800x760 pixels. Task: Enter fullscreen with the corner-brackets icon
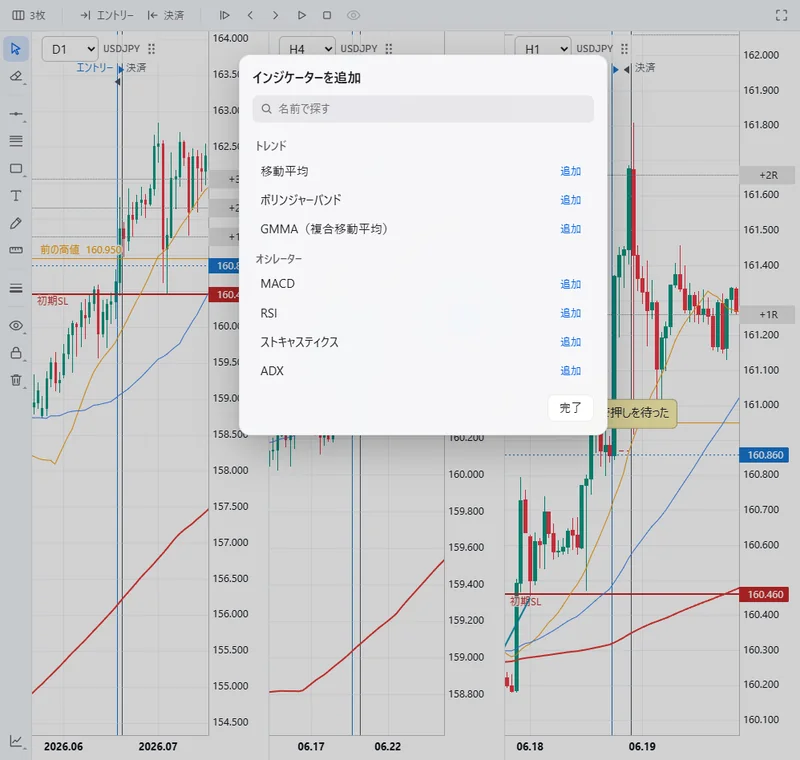(x=781, y=15)
